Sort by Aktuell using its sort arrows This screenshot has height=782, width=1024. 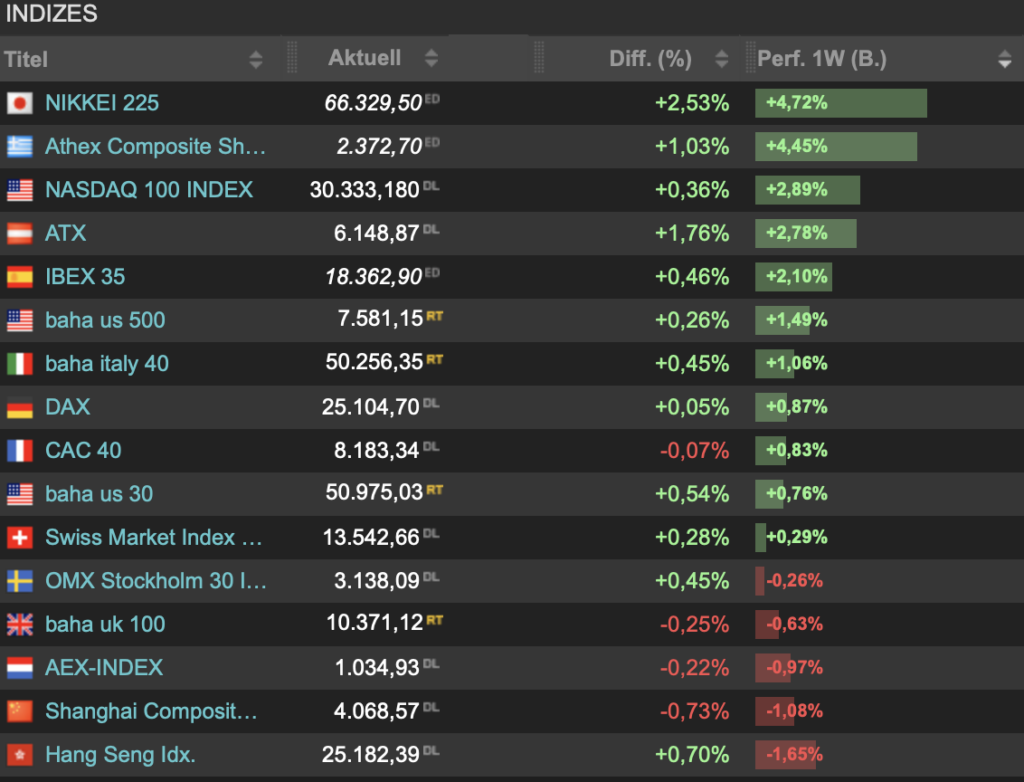[x=431, y=57]
